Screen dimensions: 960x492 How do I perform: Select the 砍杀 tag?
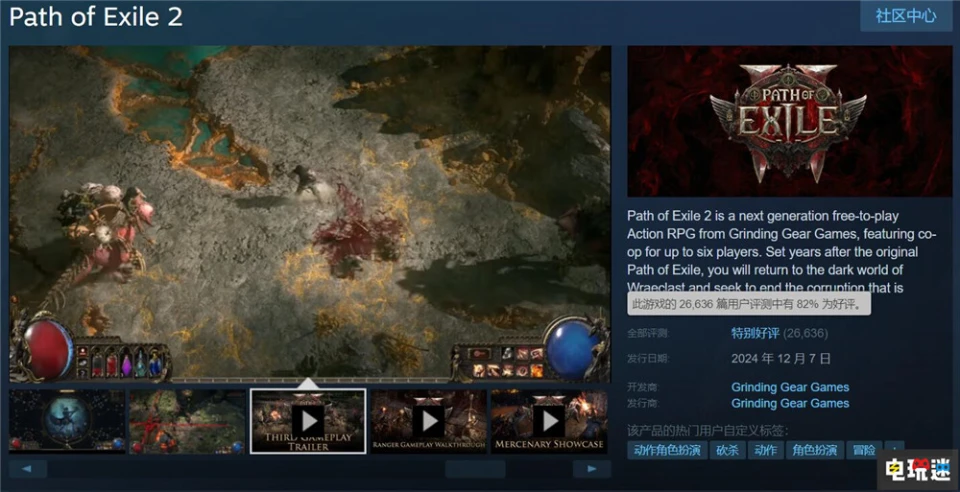click(x=727, y=451)
